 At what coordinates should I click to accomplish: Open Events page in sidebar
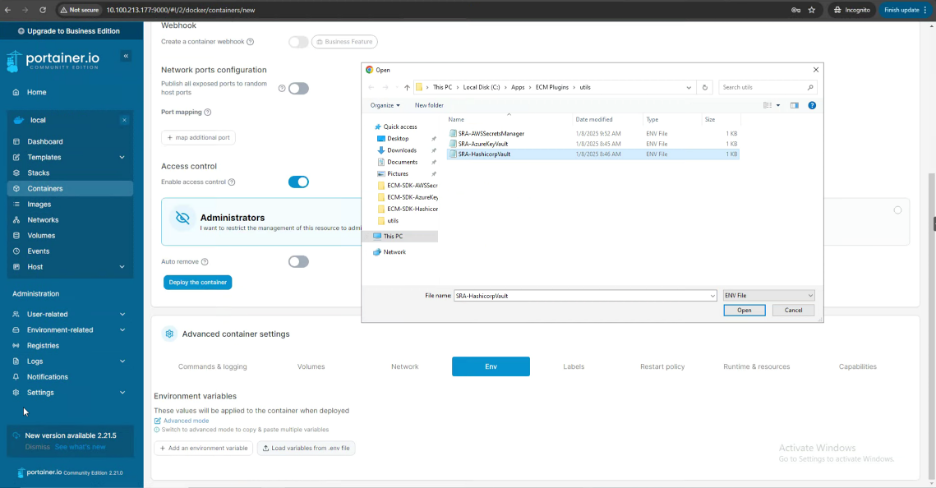tap(38, 251)
